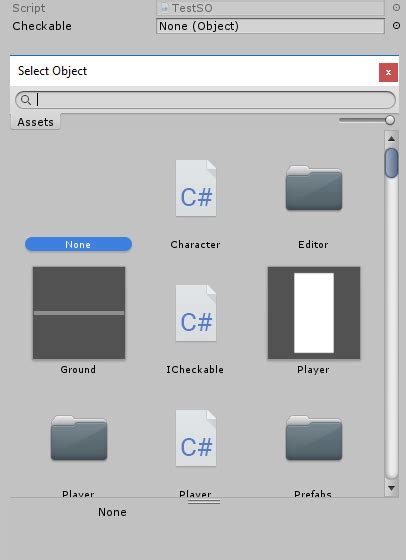Adjust the icon size slider handle

pos(390,120)
